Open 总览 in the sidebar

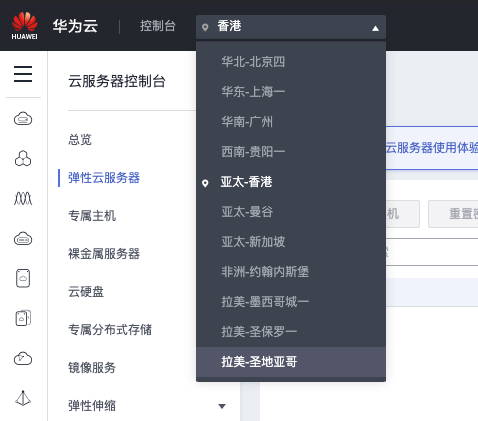[80, 140]
